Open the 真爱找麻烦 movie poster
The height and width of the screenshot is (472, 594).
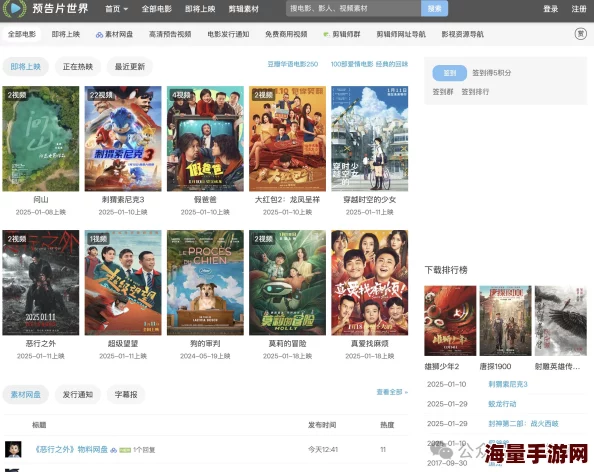click(x=369, y=283)
